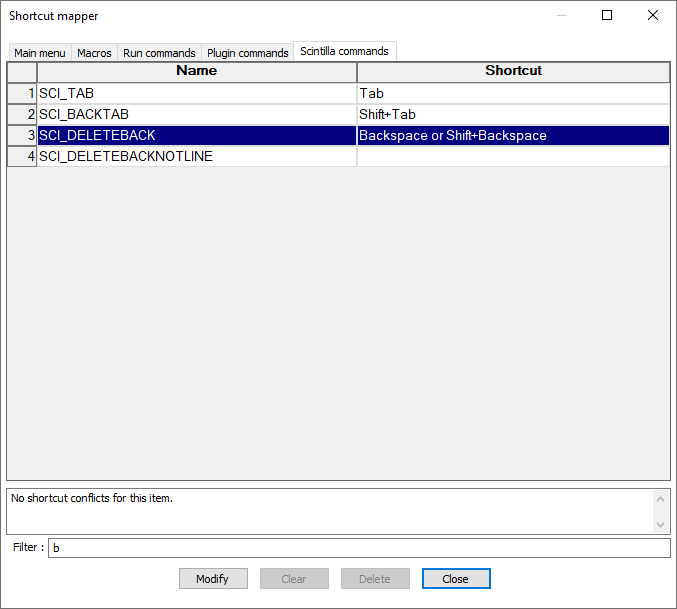Click the Shortcut column header
Screen dimensions: 677x609
pos(513,71)
